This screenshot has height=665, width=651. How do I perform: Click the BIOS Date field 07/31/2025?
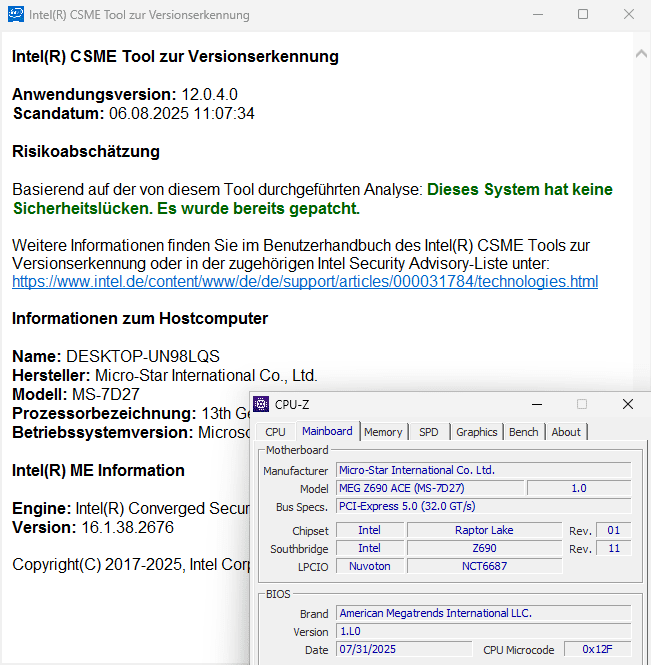tap(404, 649)
